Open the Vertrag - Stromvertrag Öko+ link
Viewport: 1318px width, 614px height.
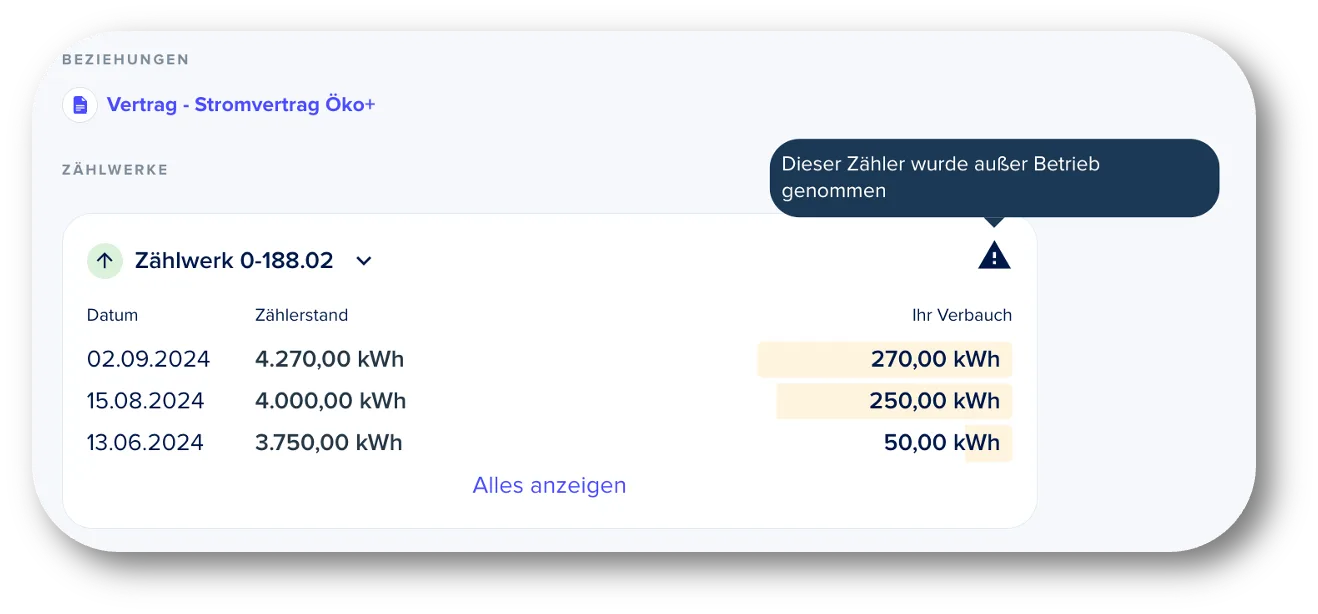tap(241, 105)
